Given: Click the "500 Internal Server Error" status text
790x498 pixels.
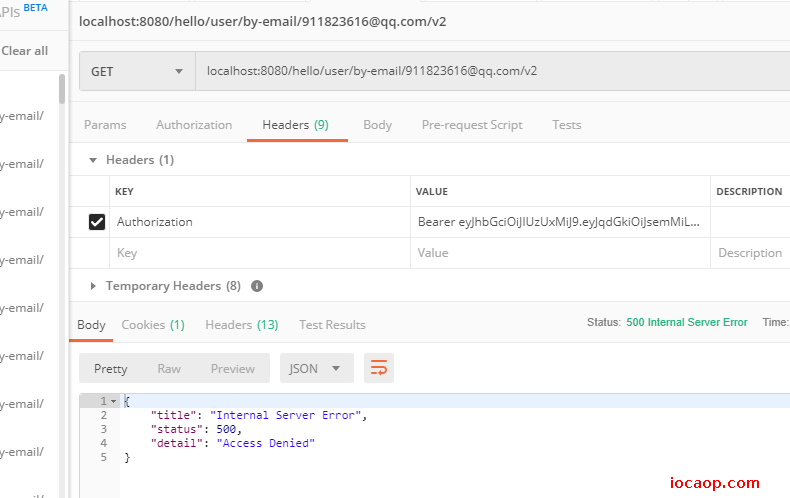Looking at the screenshot, I should click(x=687, y=323).
